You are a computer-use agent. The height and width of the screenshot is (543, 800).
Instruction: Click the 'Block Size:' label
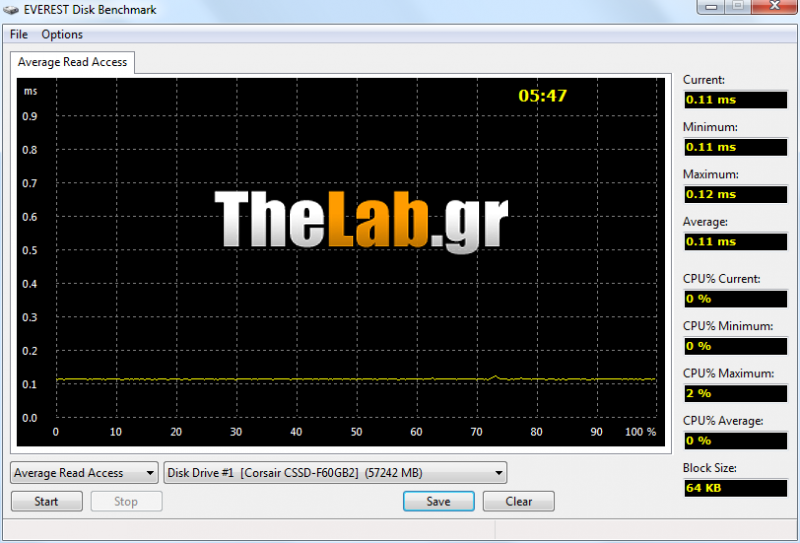[x=710, y=468]
